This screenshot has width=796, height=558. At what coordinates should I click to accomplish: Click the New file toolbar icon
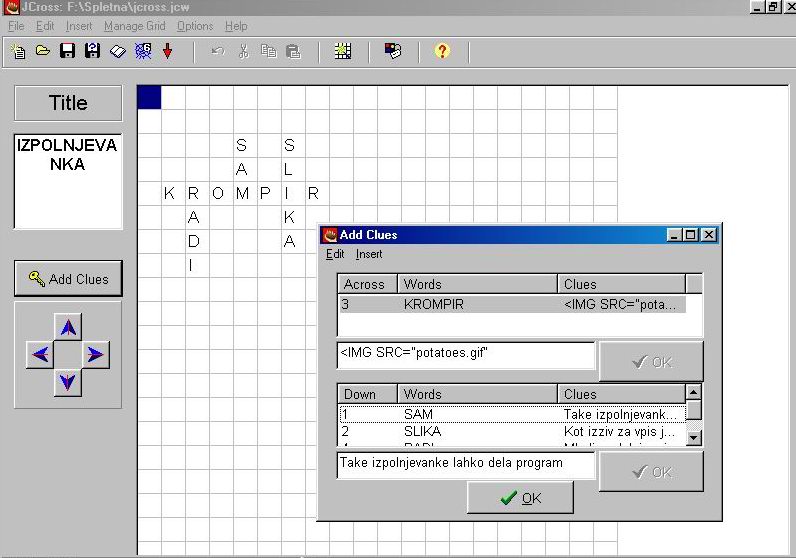[x=18, y=51]
